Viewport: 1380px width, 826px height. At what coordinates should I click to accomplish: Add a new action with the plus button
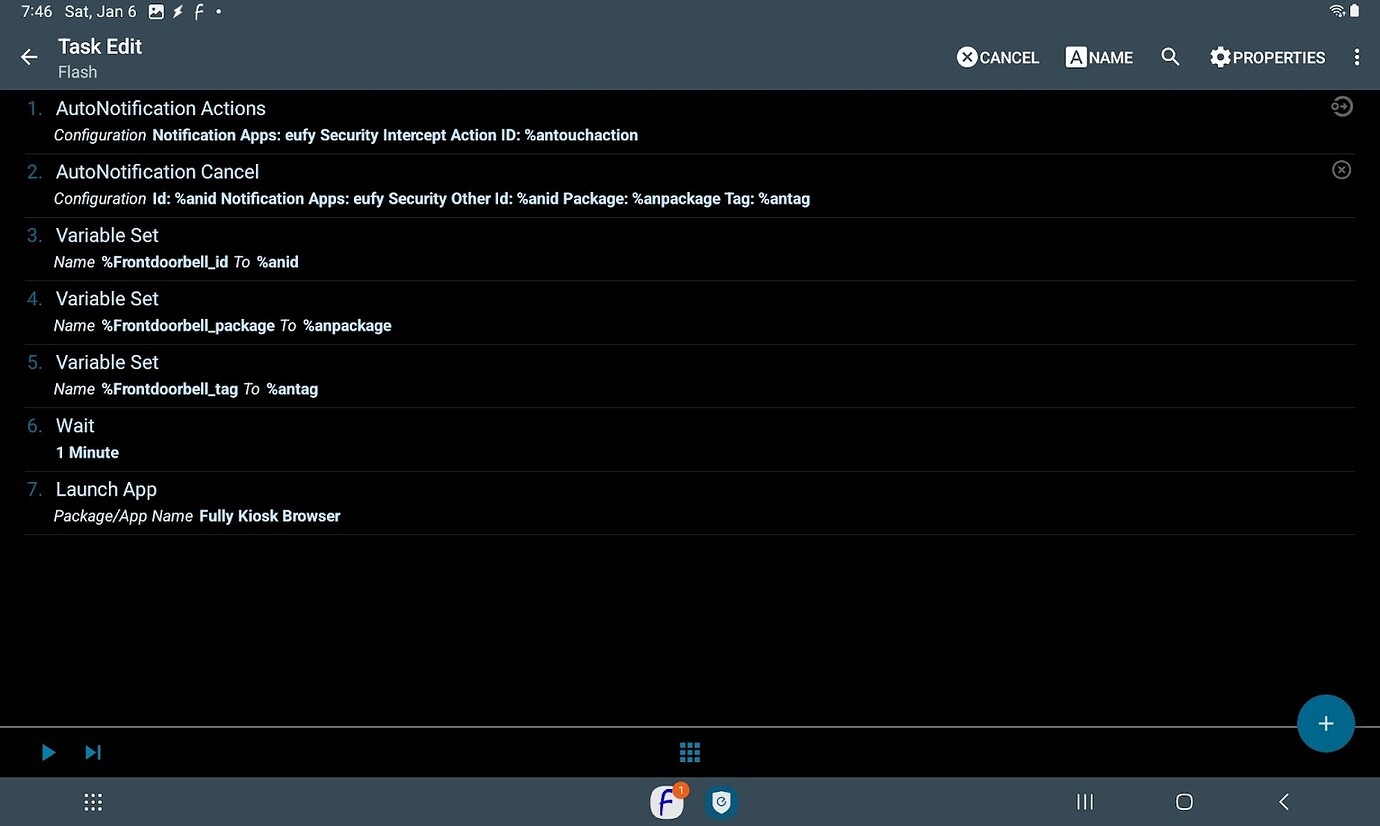[x=1326, y=723]
